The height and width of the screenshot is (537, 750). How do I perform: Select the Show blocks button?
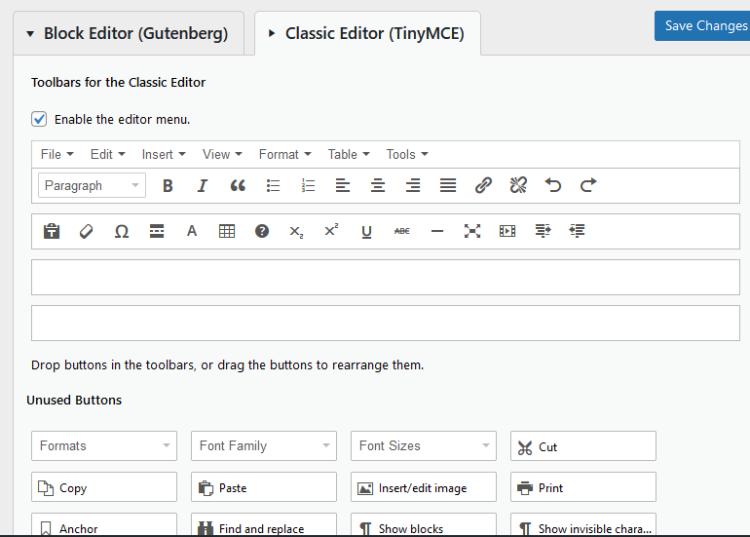click(x=423, y=525)
